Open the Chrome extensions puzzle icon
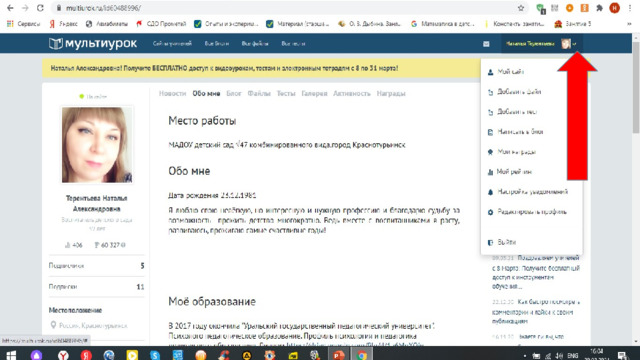 click(x=600, y=8)
